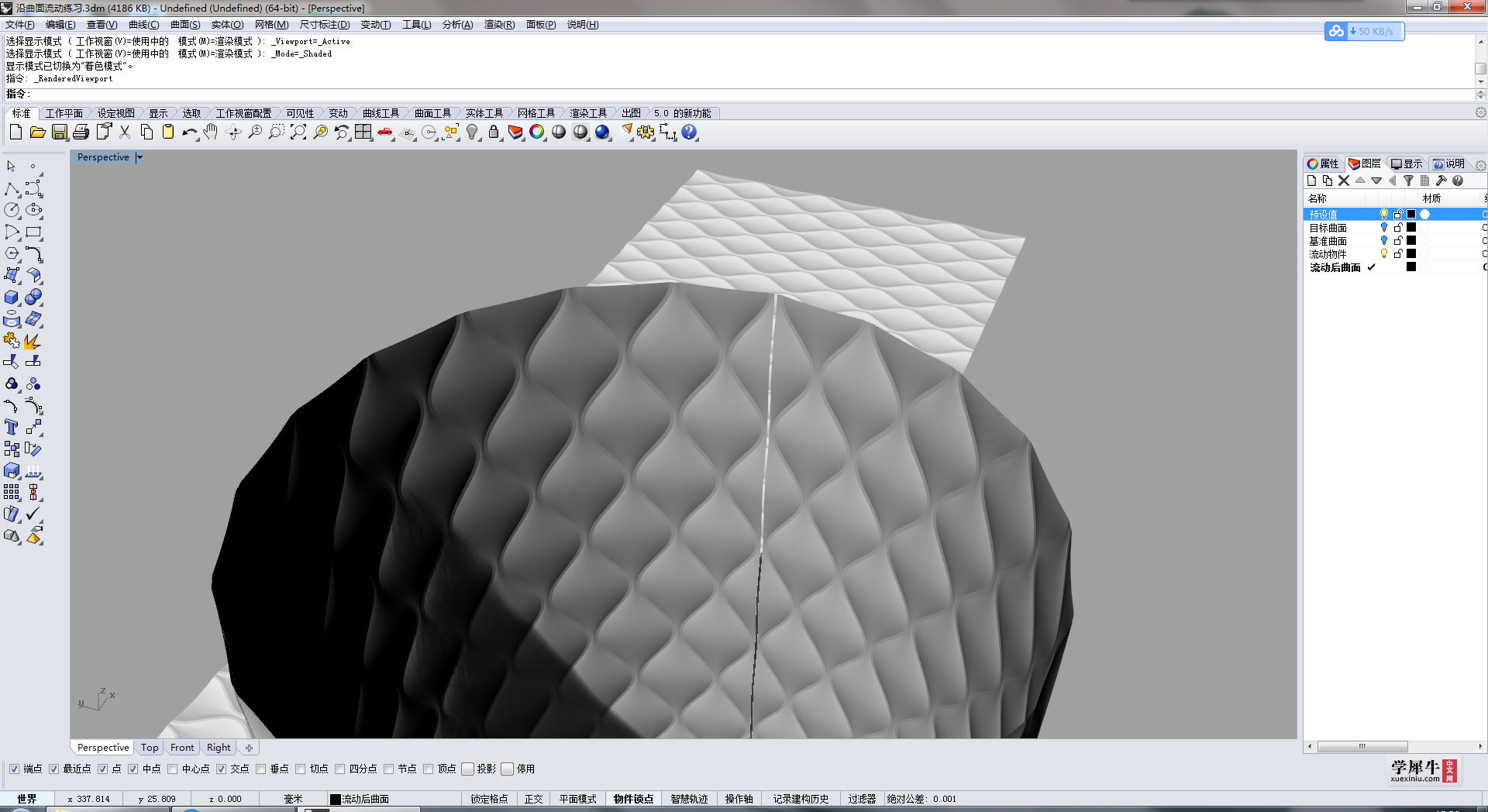Select the Text object tool
Image resolution: width=1488 pixels, height=812 pixels.
pyautogui.click(x=12, y=428)
